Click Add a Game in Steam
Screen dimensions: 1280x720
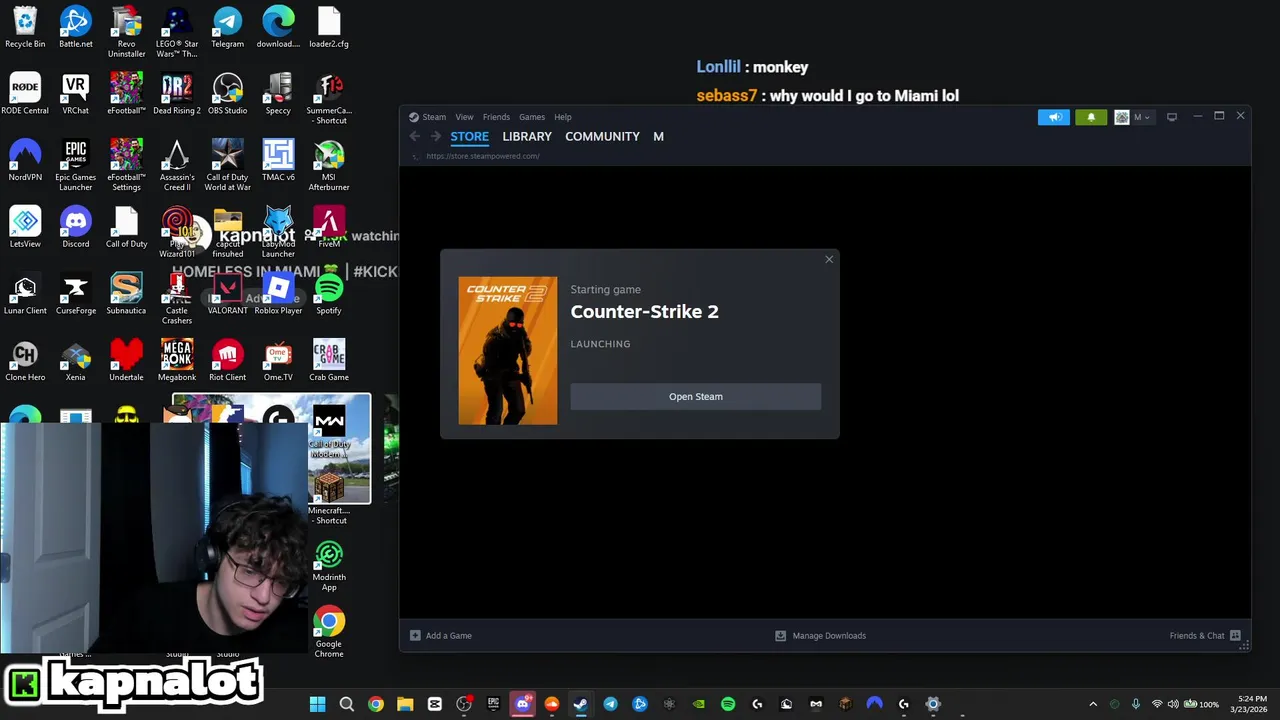tap(441, 635)
